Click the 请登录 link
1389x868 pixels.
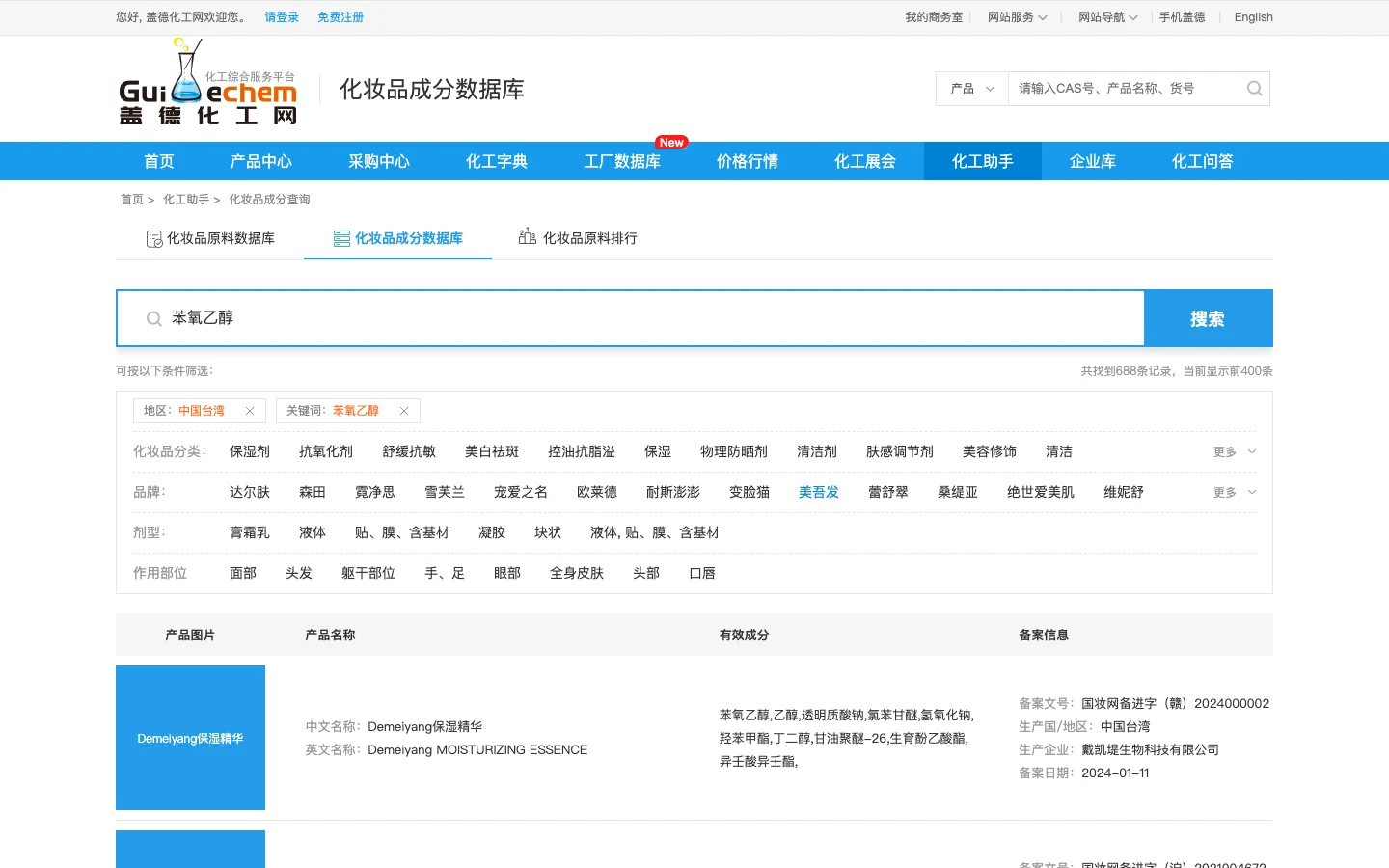coord(282,17)
